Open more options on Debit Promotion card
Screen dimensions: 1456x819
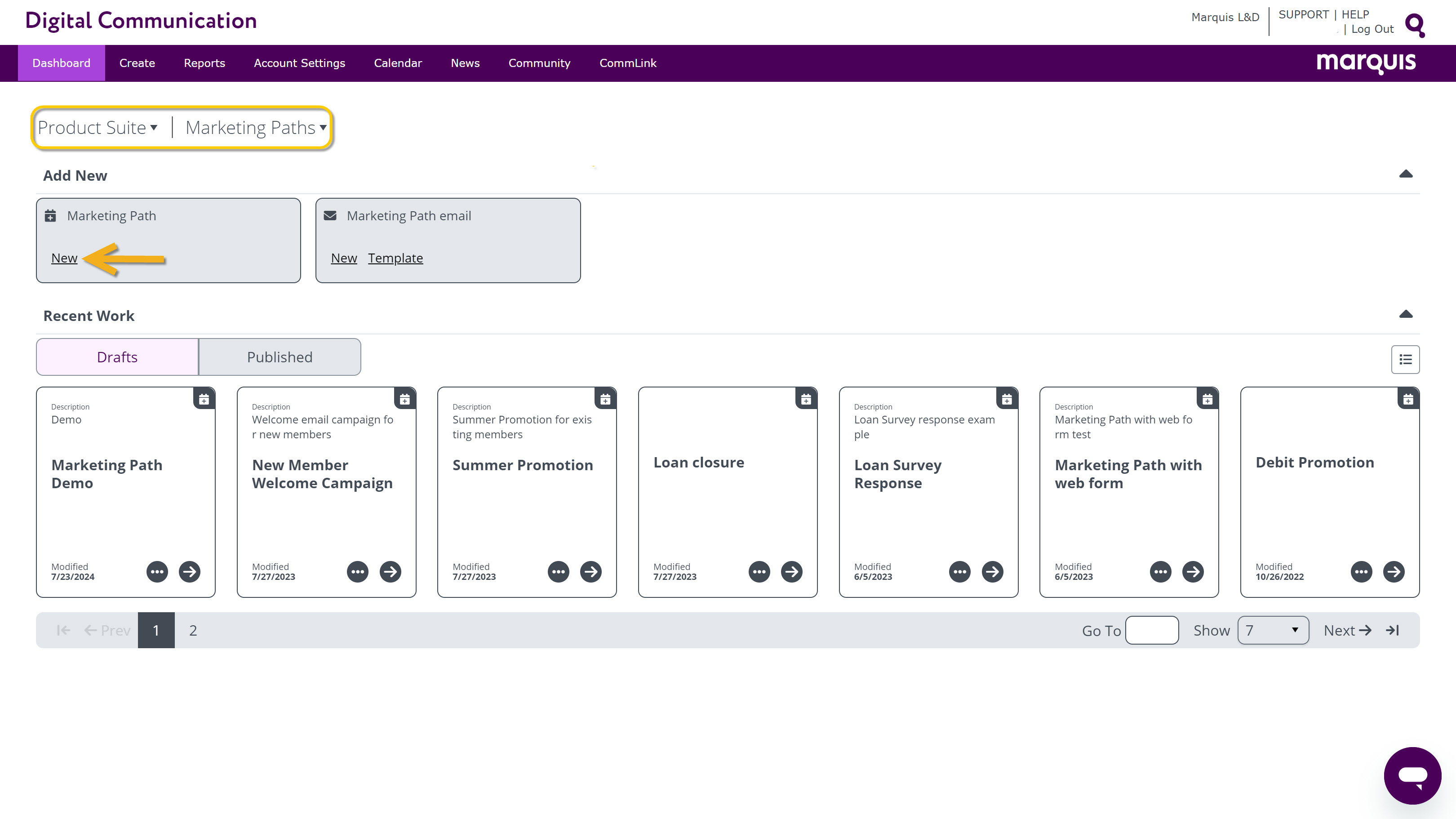tap(1361, 571)
